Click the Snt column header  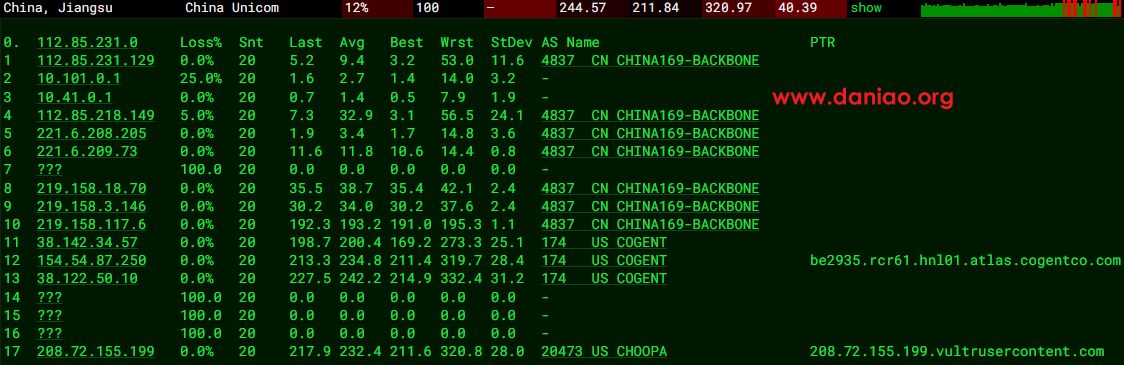point(252,42)
